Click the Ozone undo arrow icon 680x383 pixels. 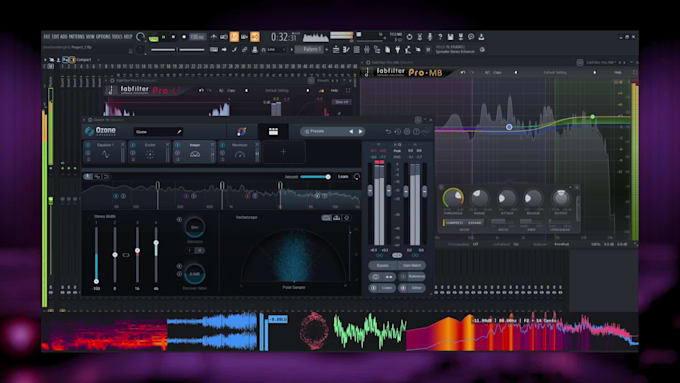(388, 131)
